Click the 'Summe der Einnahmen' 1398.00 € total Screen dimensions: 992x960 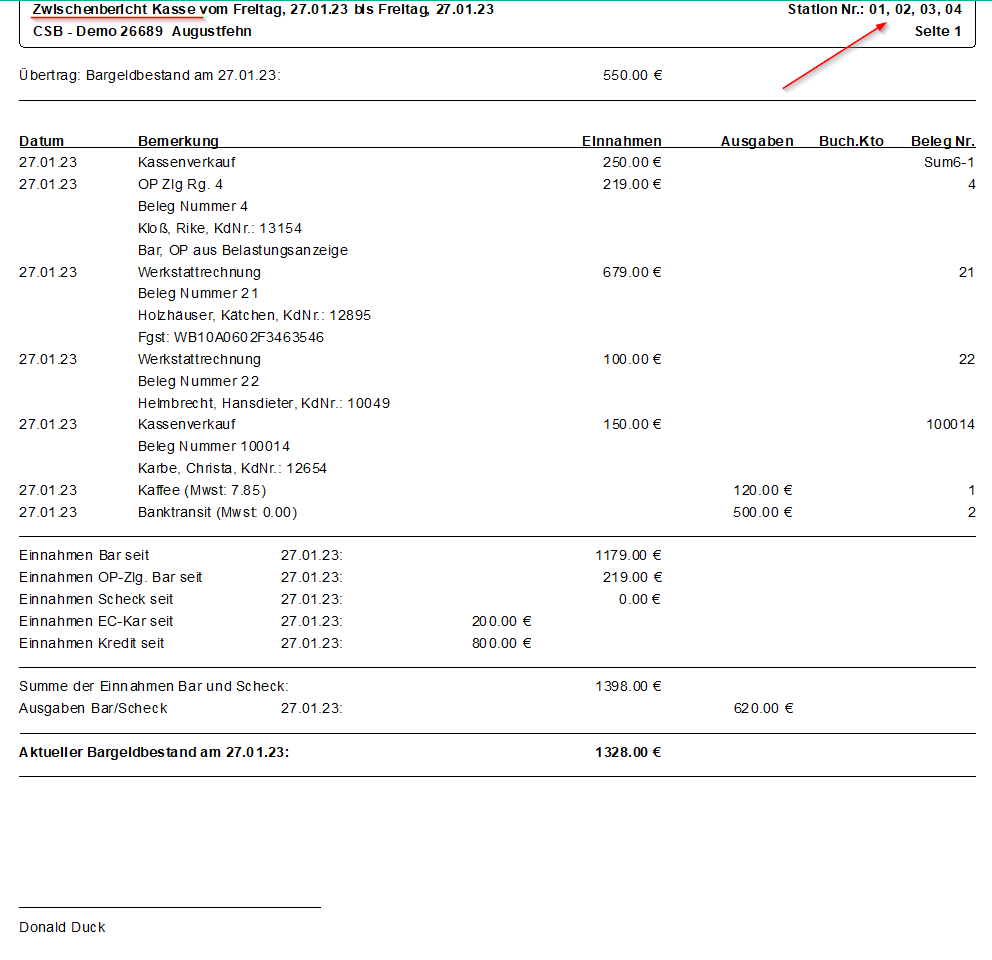628,686
